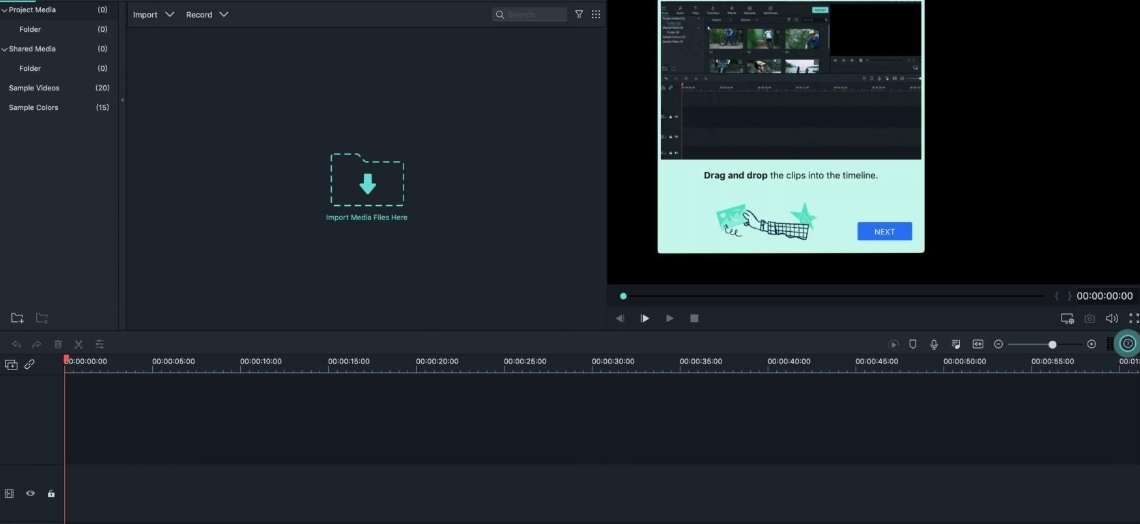The image size is (1140, 524).
Task: Click the tutorial screenshot thumbnail image
Action: click(x=791, y=80)
